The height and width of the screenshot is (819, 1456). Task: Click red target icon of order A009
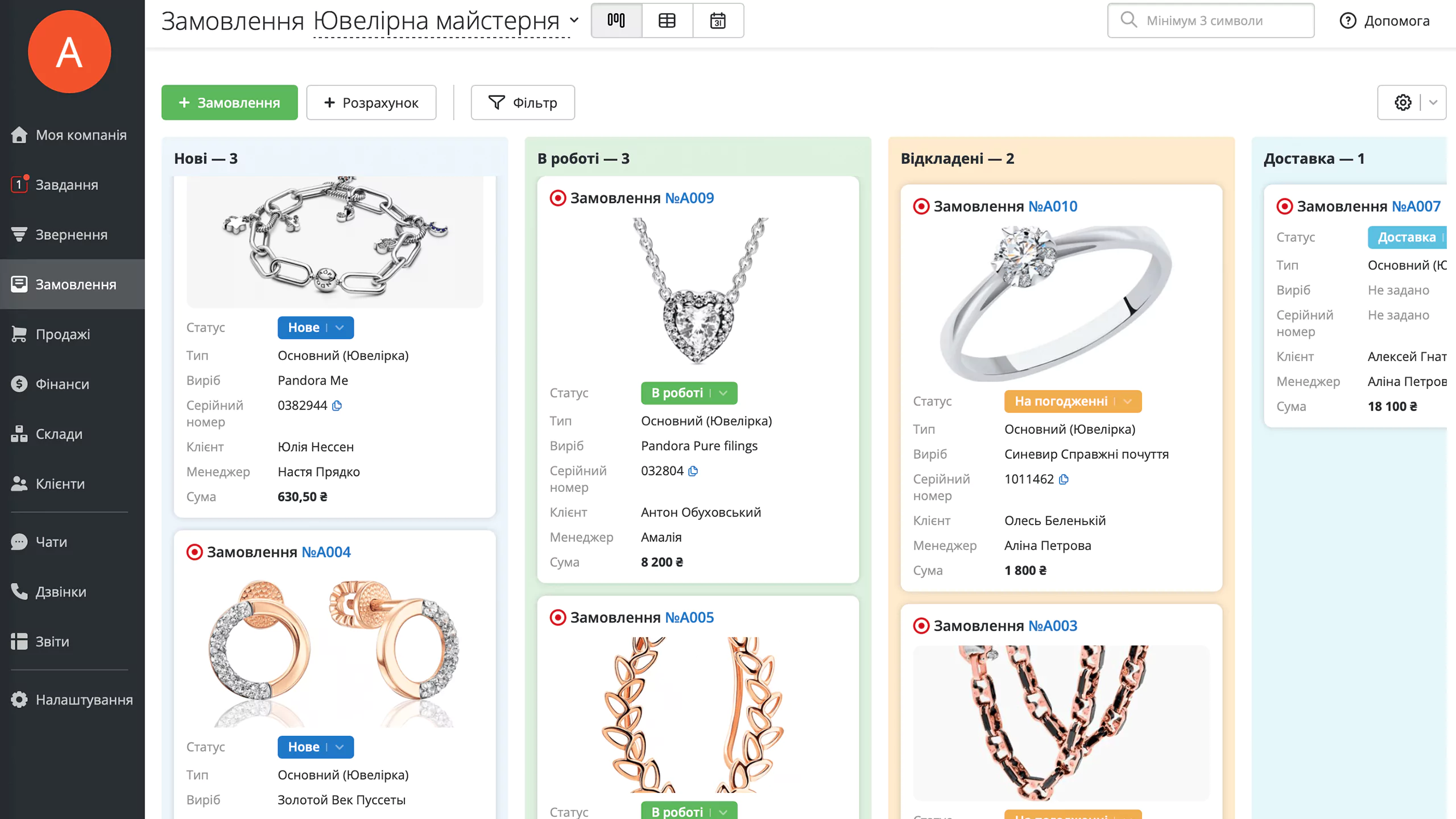pyautogui.click(x=558, y=198)
